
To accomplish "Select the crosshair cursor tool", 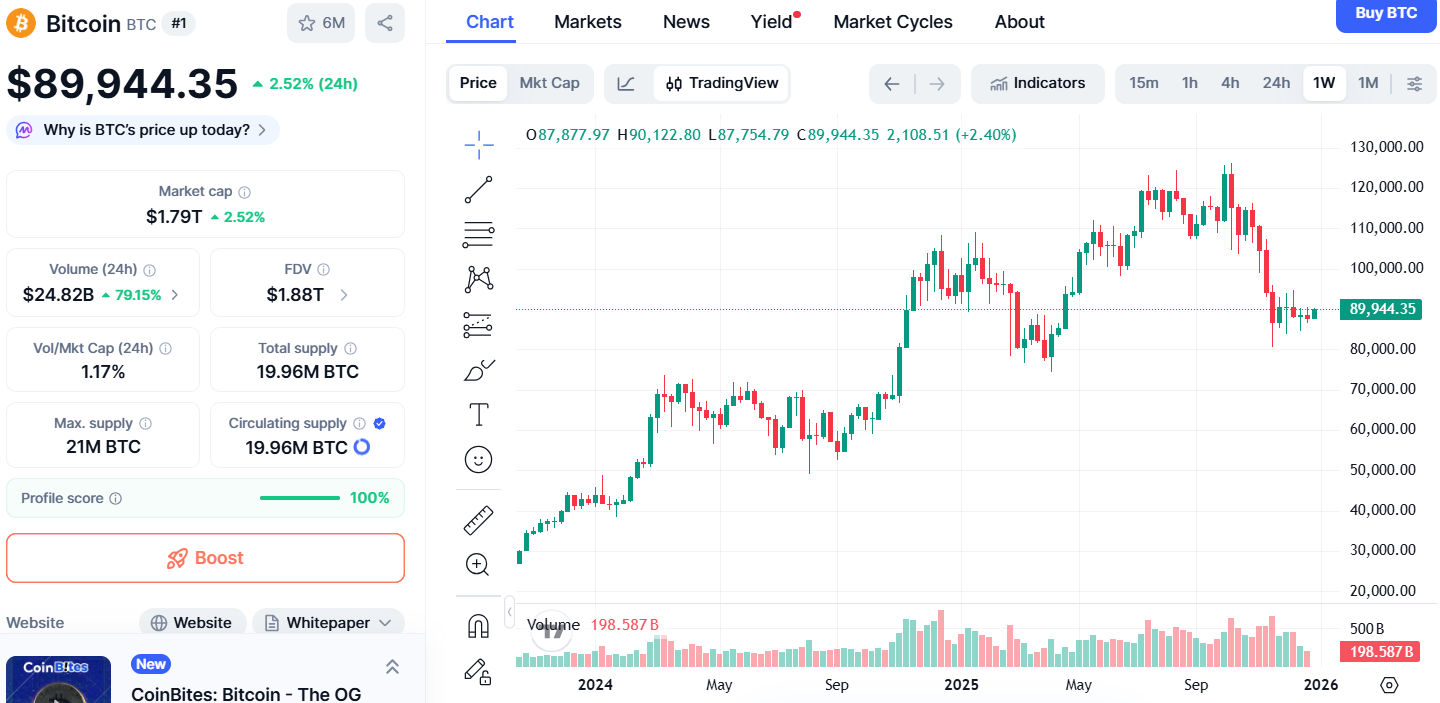I will point(478,144).
